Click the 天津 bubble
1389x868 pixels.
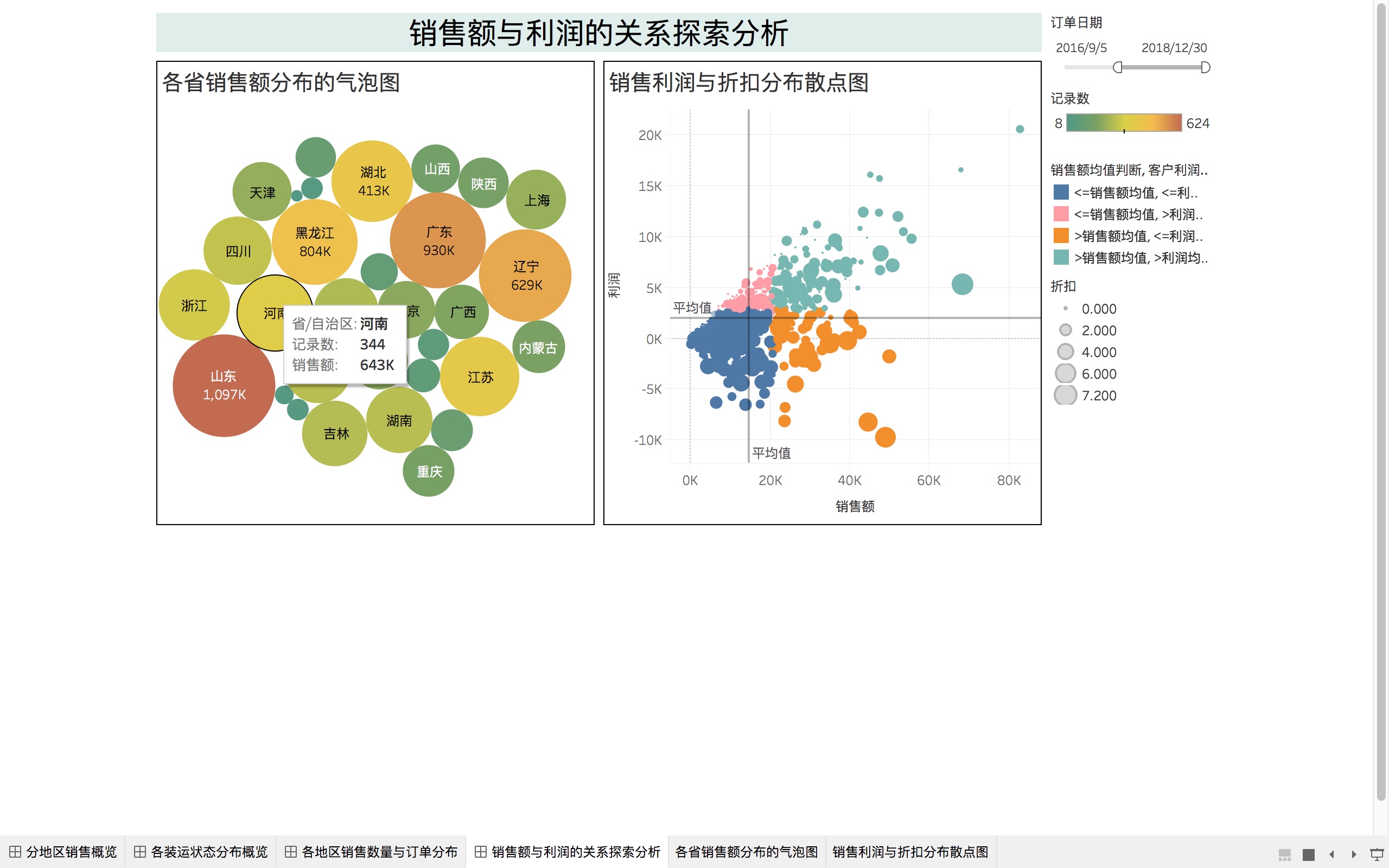pyautogui.click(x=262, y=192)
